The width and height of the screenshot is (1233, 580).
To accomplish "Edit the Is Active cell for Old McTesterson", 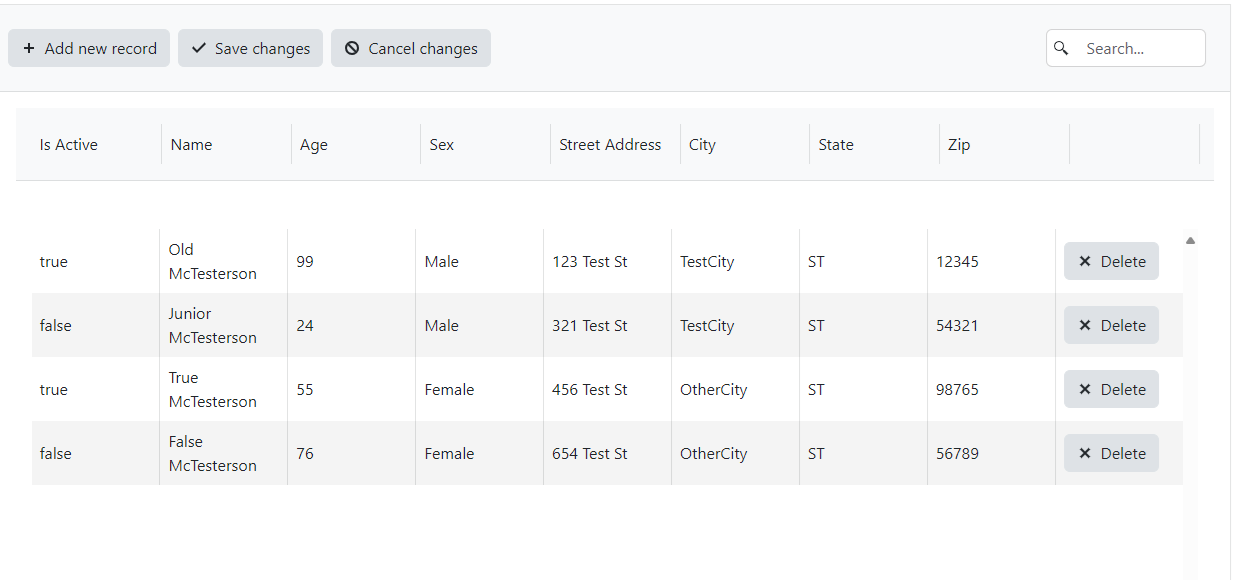I will (x=54, y=261).
